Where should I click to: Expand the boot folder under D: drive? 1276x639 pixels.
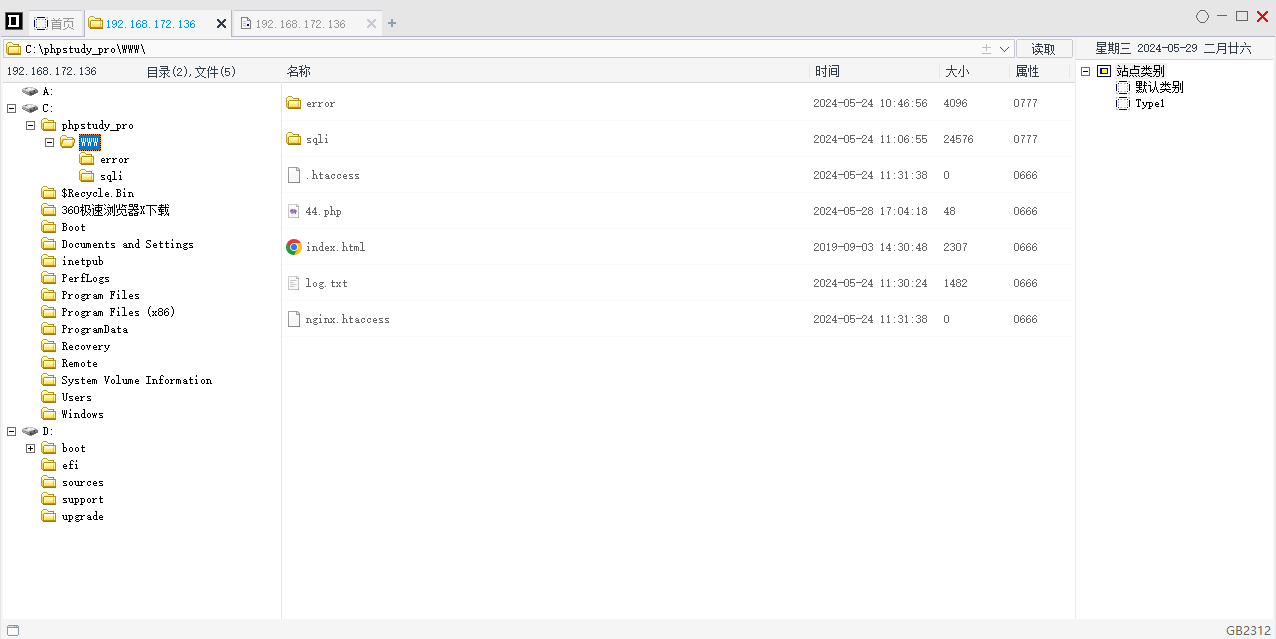tap(31, 448)
